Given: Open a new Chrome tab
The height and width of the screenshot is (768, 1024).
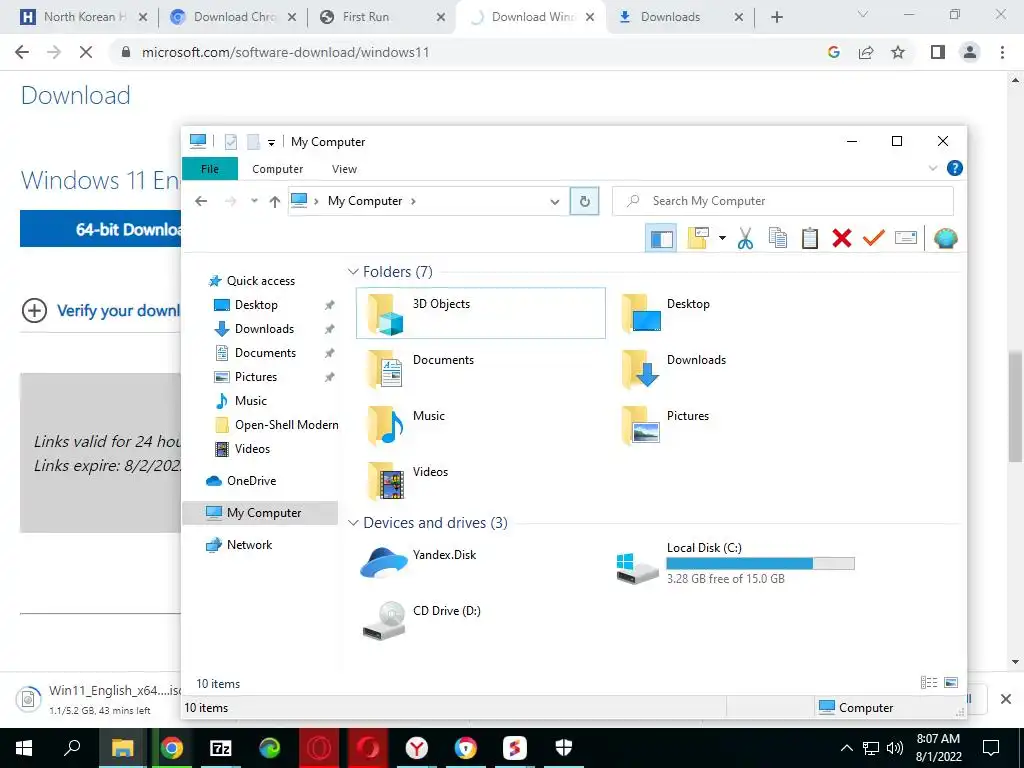Looking at the screenshot, I should 776,18.
